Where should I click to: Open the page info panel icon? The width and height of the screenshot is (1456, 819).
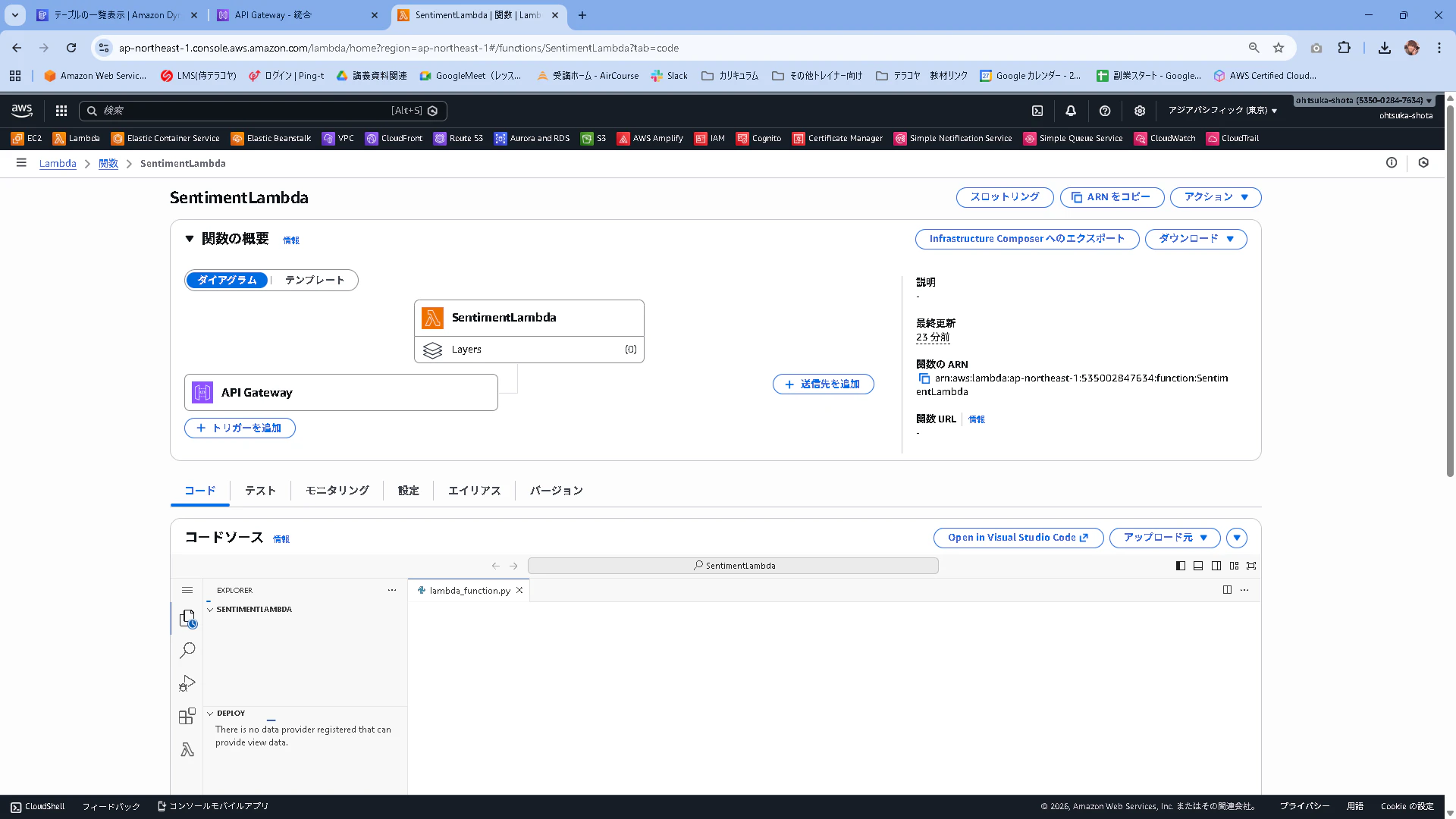coord(1392,163)
